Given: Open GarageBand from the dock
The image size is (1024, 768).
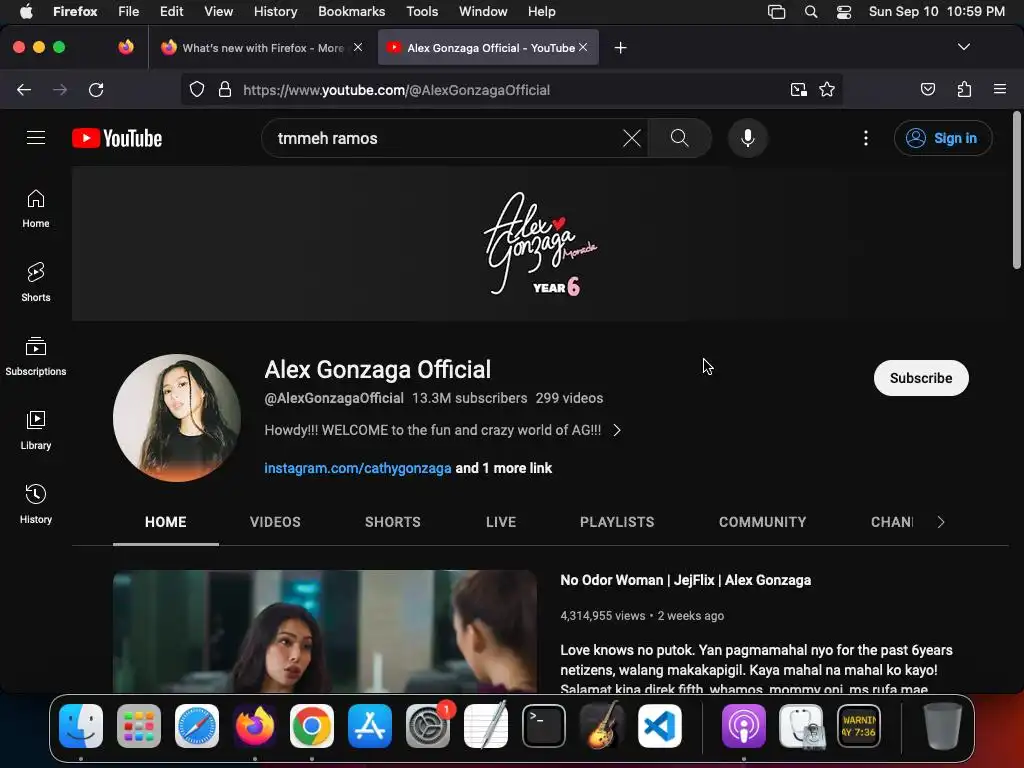Looking at the screenshot, I should click(601, 726).
